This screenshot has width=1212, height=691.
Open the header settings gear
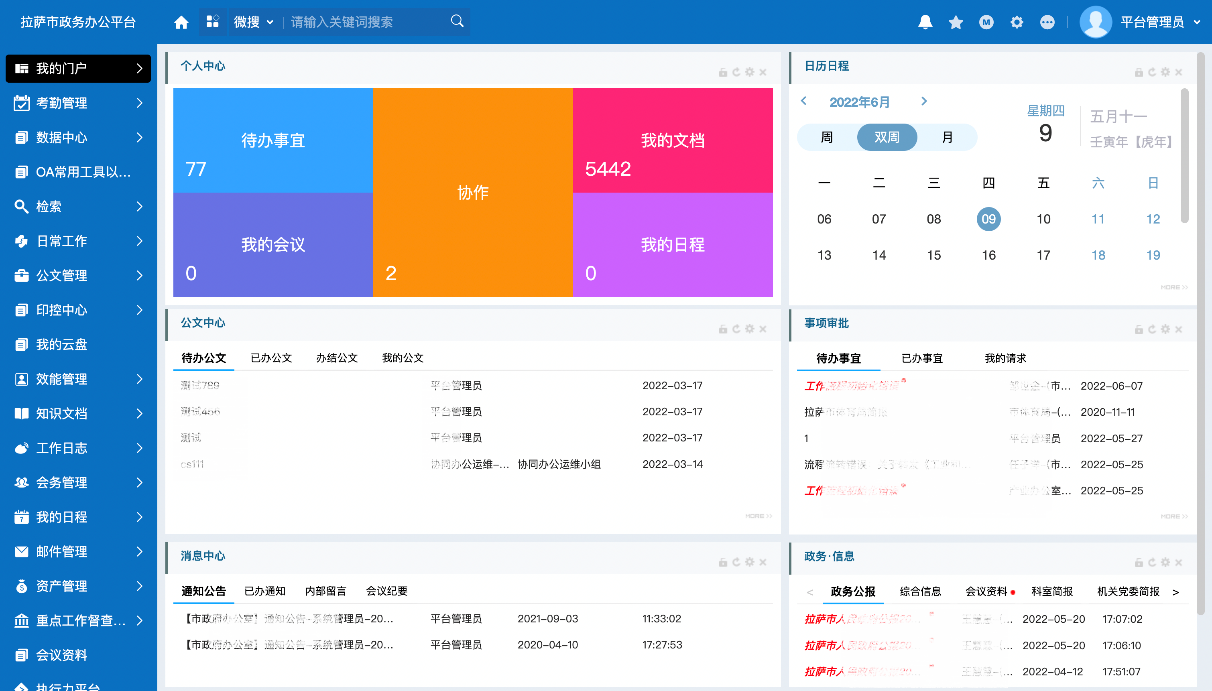tap(1017, 22)
